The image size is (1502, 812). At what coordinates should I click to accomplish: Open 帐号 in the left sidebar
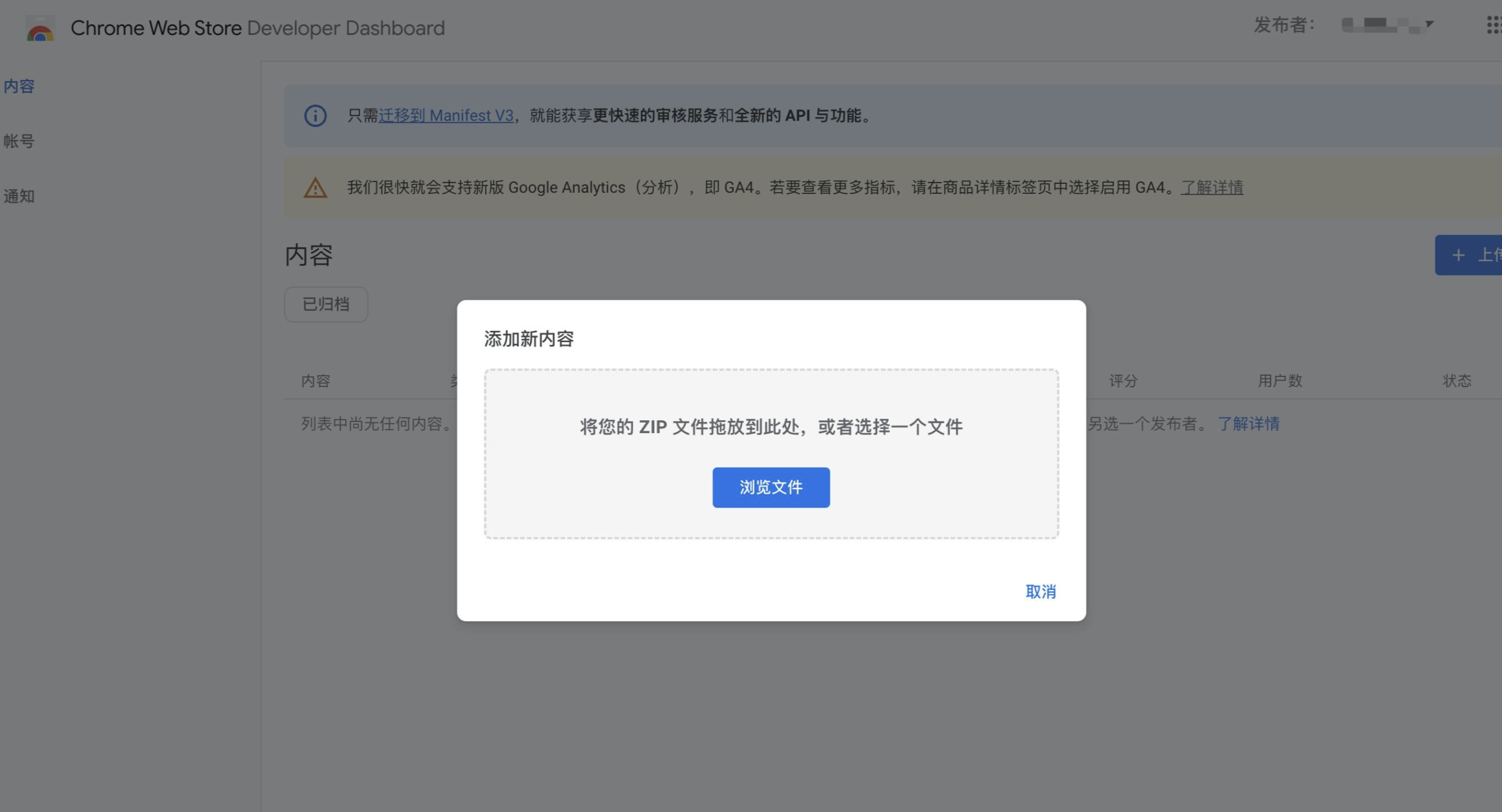pyautogui.click(x=19, y=141)
